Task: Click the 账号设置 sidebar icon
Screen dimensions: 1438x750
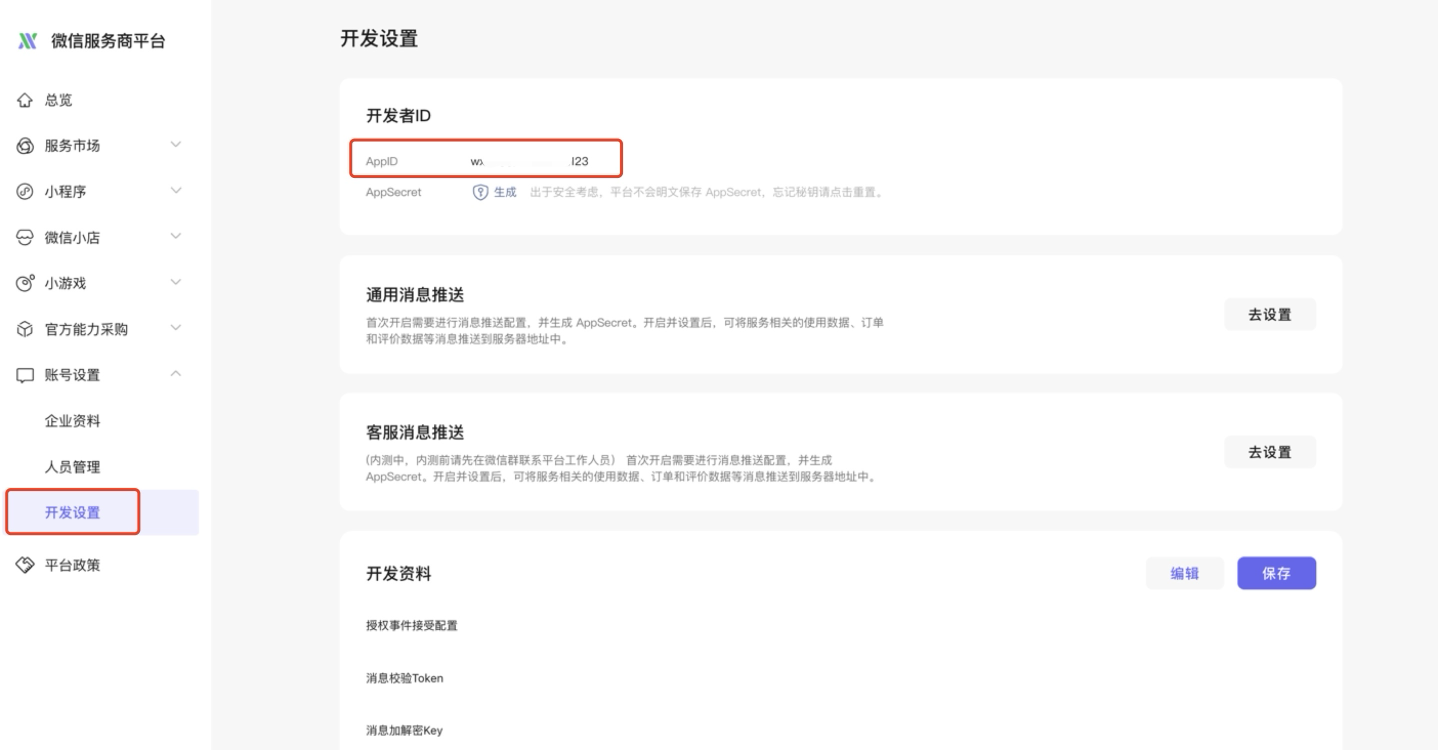Action: pos(25,375)
